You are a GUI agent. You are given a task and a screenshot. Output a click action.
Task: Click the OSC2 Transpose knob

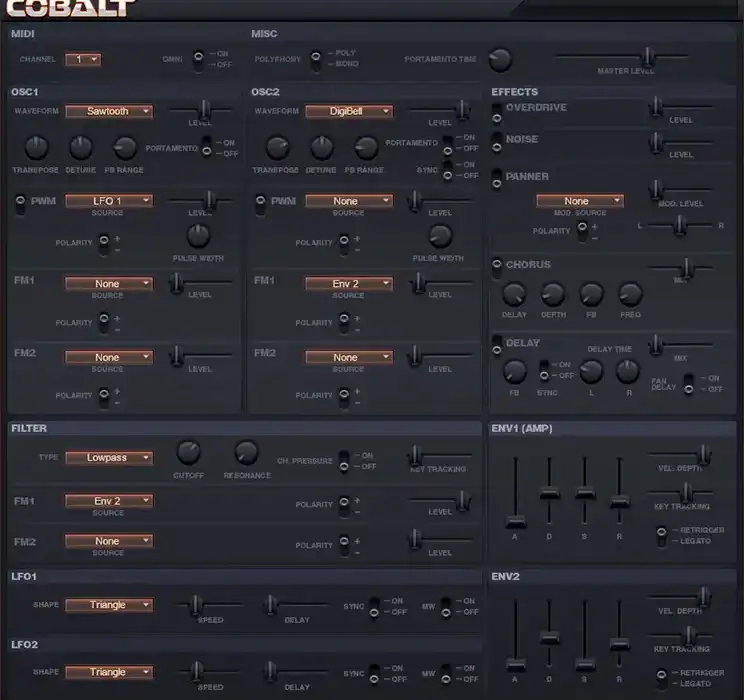pos(277,148)
